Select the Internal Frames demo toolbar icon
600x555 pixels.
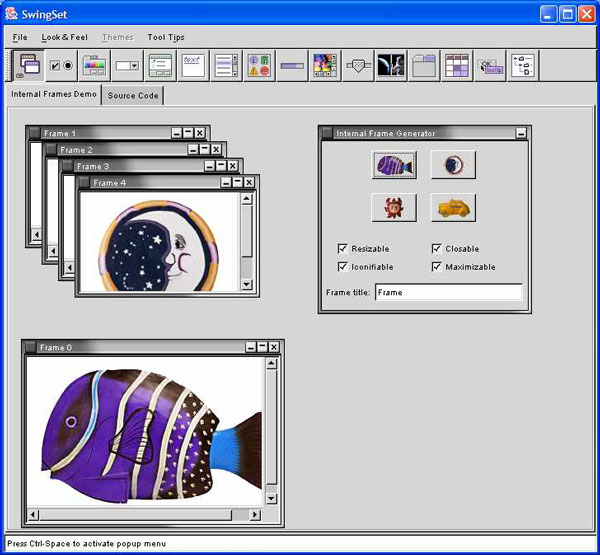(x=28, y=65)
